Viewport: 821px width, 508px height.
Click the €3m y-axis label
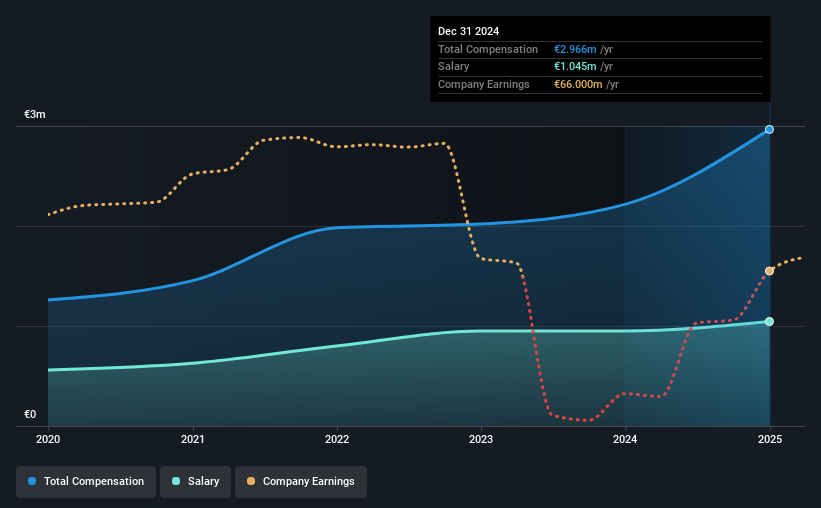[35, 114]
